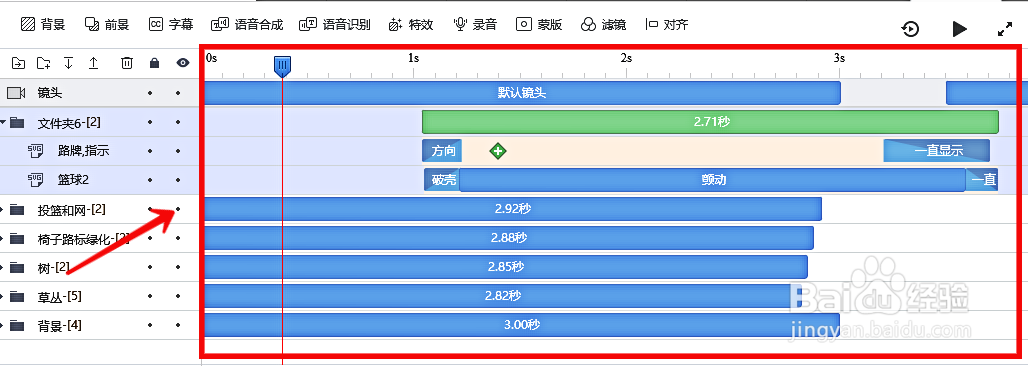
Task: Click the 1s mark on time ruler
Action: (x=414, y=58)
